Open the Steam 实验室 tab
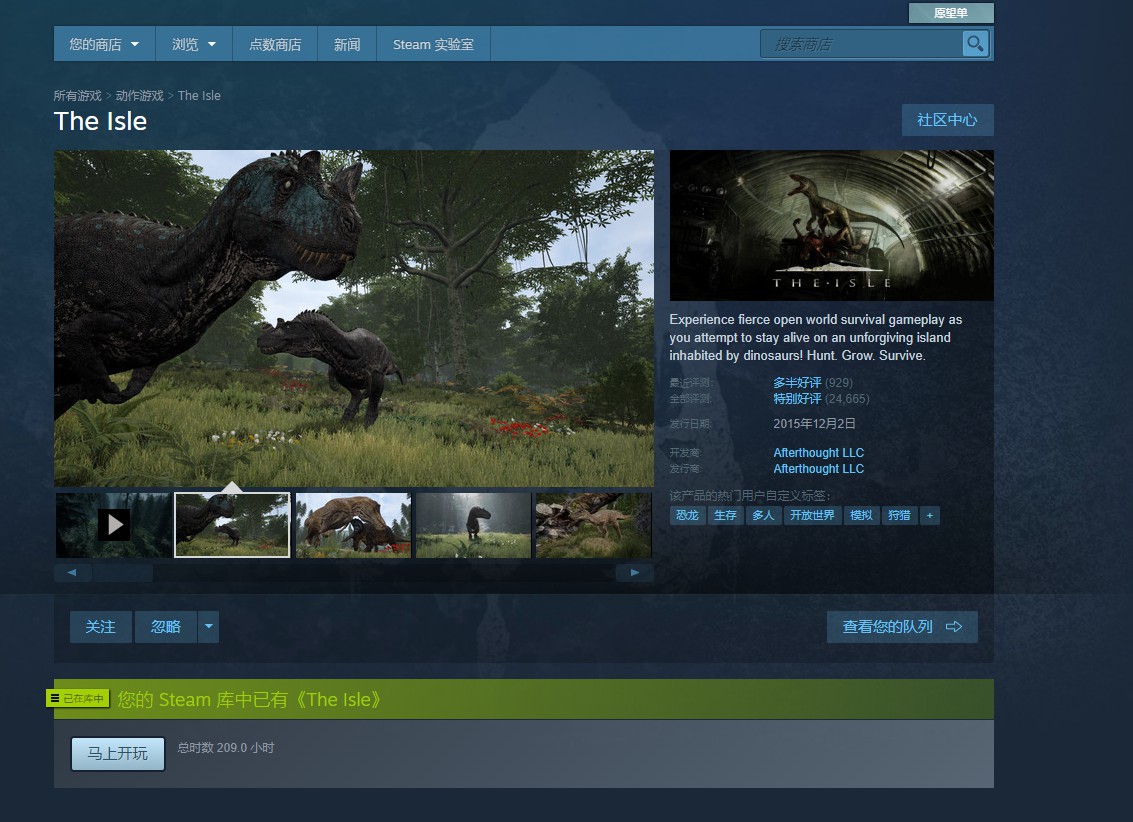The height and width of the screenshot is (822, 1133). (434, 44)
